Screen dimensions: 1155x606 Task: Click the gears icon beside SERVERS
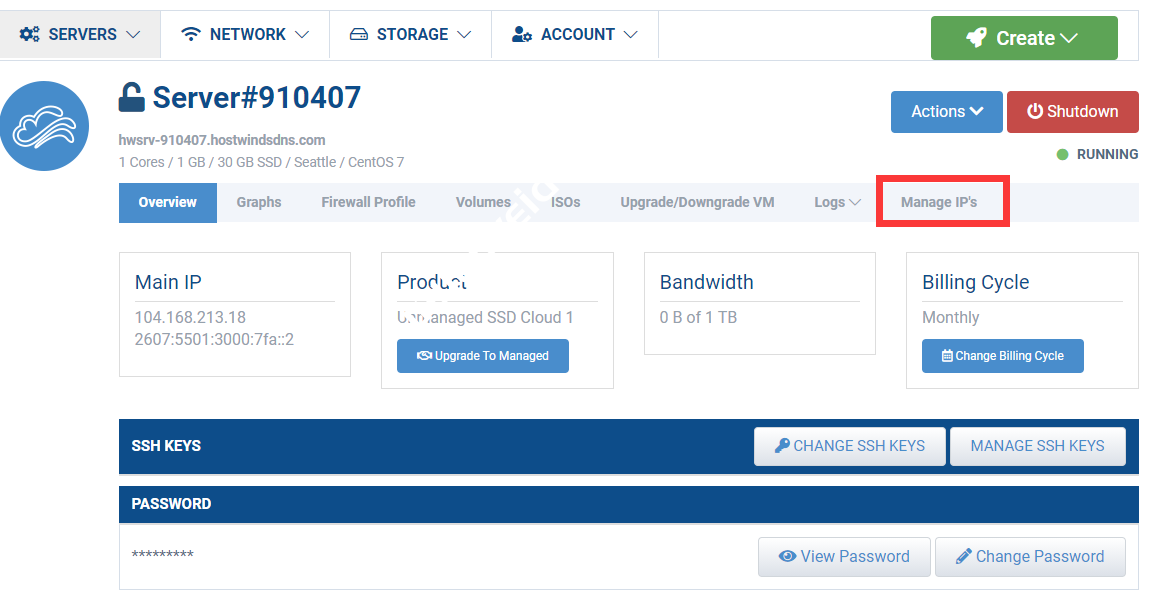point(29,35)
